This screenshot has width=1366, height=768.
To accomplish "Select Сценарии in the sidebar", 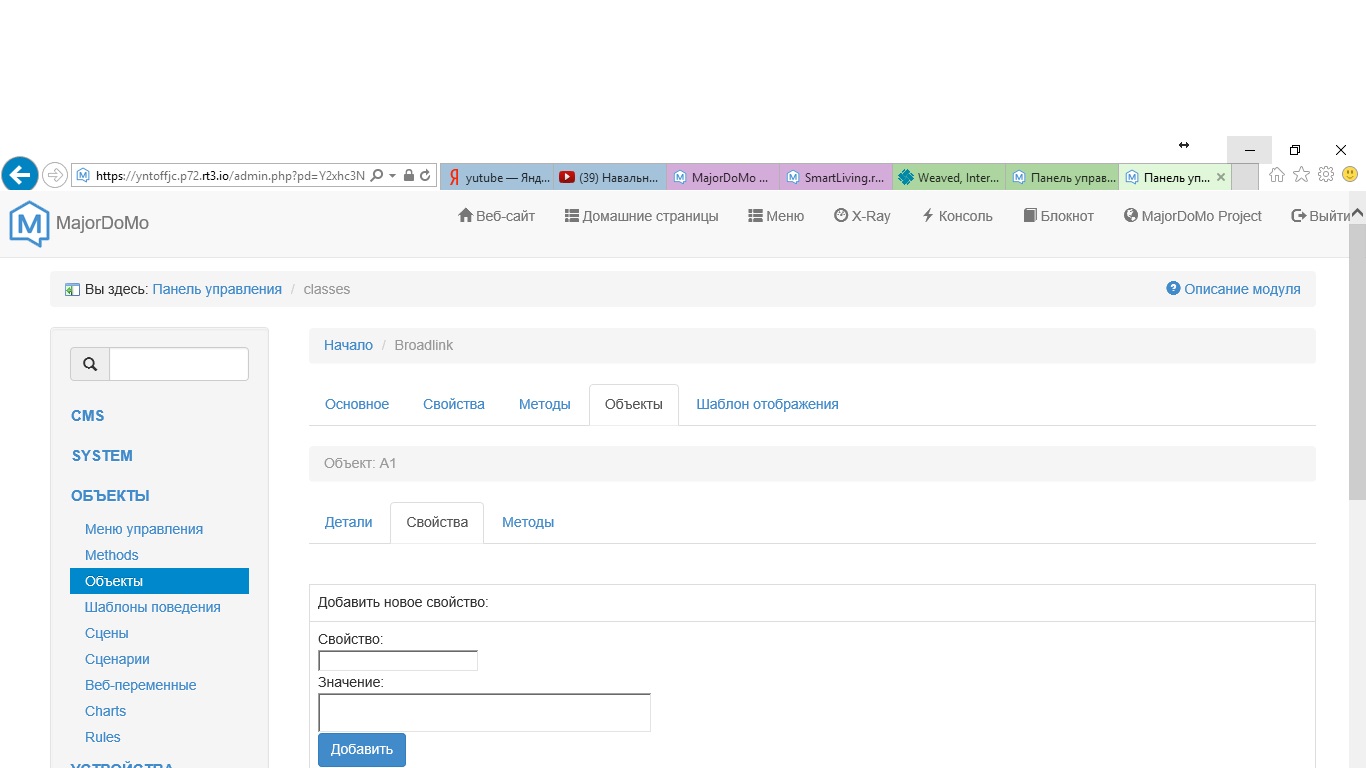I will pyautogui.click(x=117, y=659).
